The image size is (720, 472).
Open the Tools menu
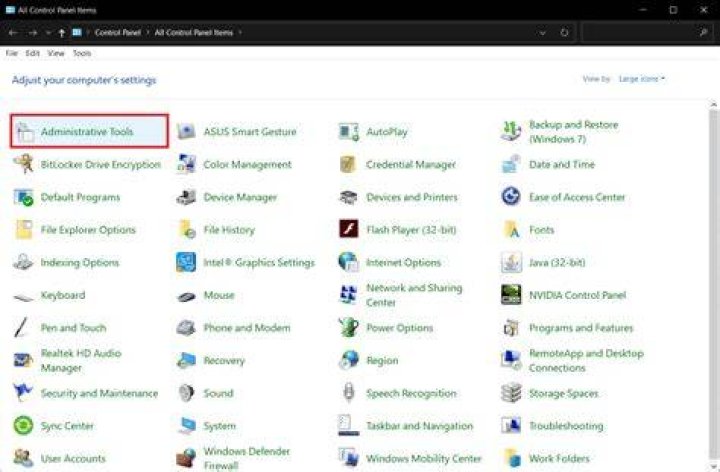pyautogui.click(x=82, y=53)
